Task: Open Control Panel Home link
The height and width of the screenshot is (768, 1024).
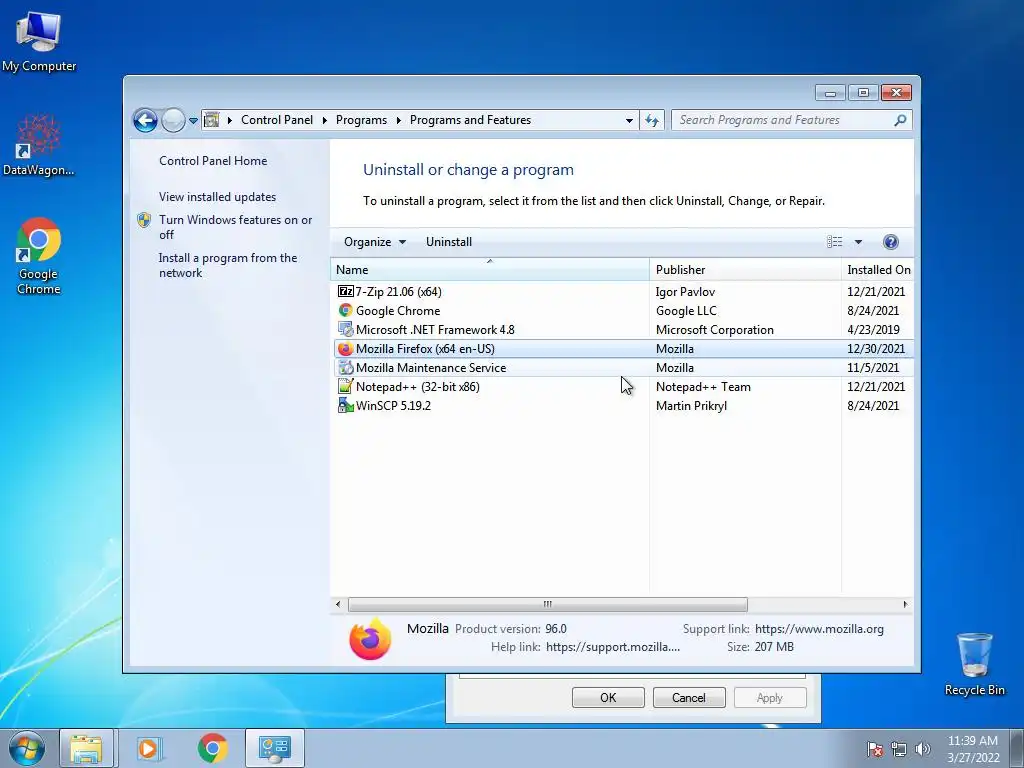Action: (213, 161)
